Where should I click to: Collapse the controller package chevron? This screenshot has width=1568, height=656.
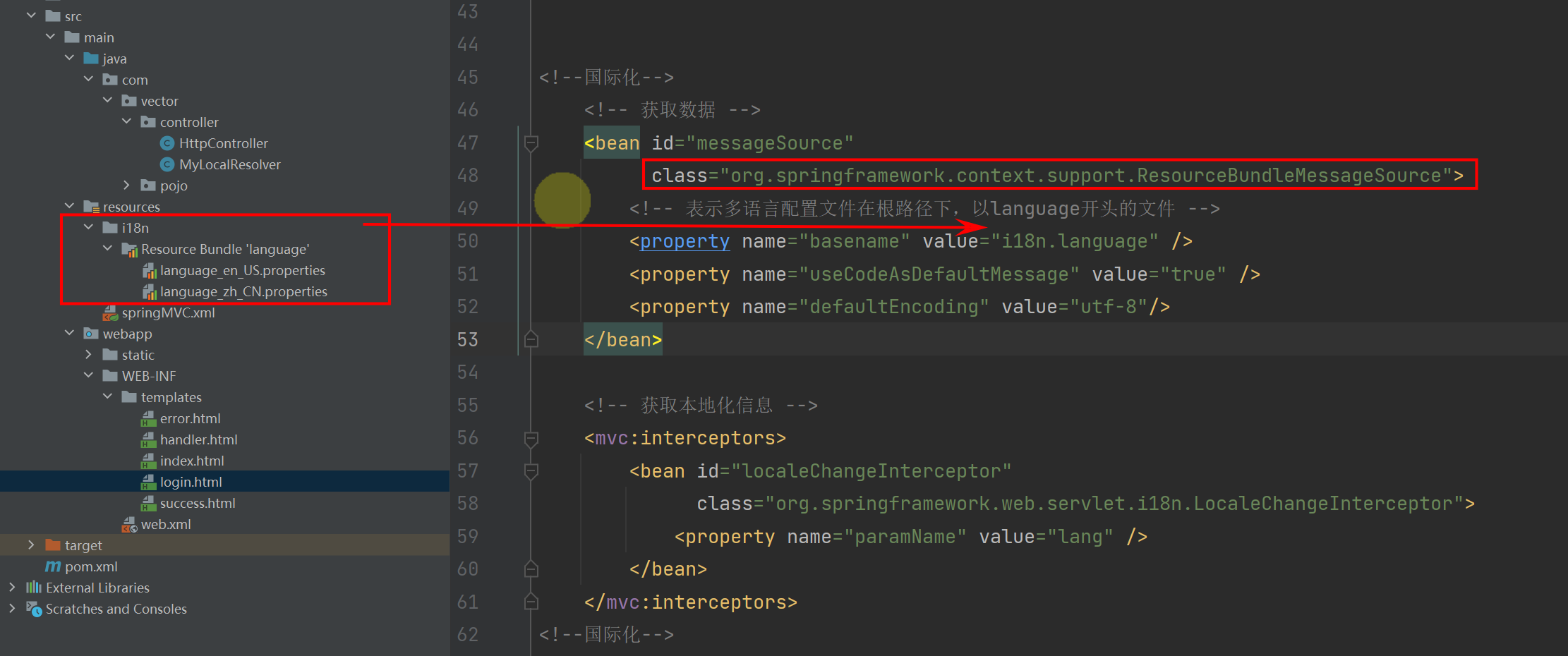click(126, 121)
